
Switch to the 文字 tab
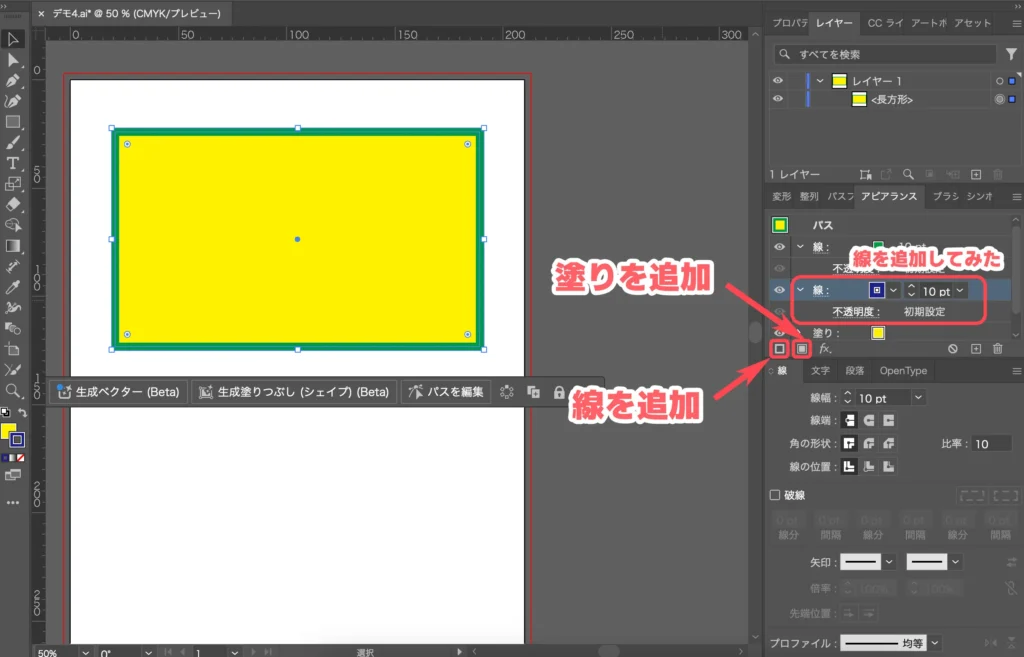point(820,371)
